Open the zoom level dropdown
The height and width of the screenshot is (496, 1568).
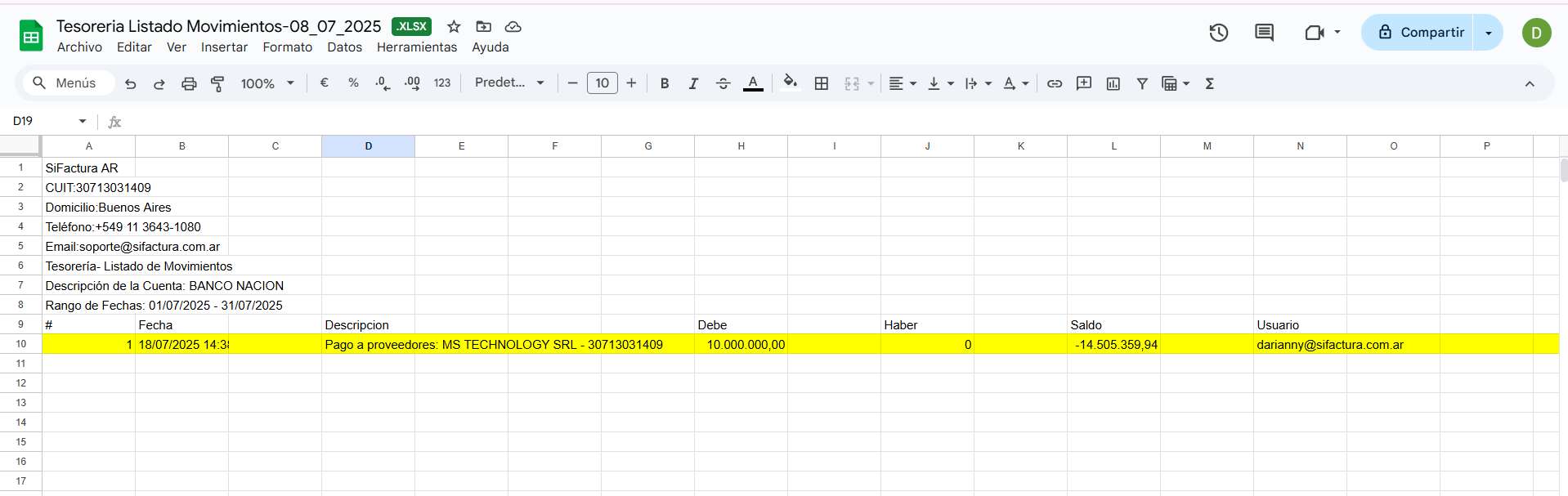267,83
